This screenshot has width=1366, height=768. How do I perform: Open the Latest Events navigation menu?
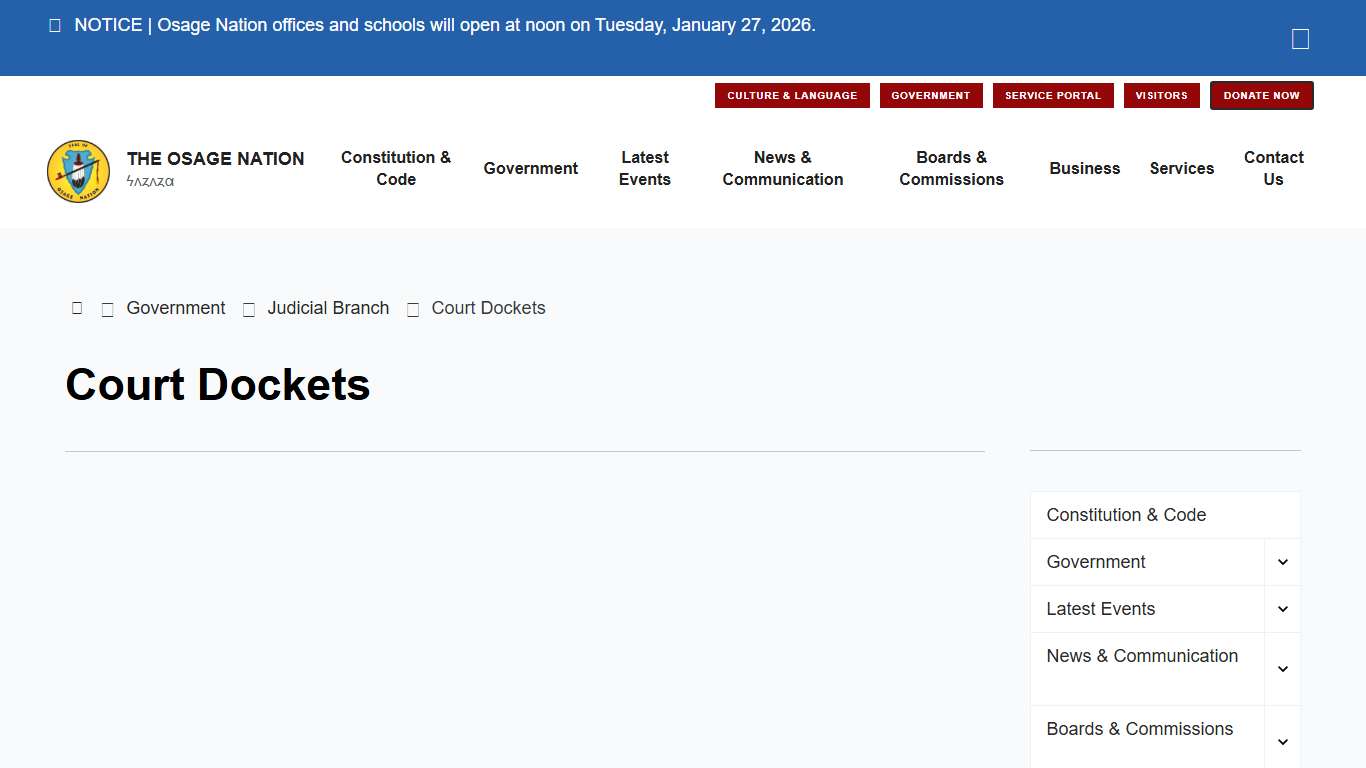pos(645,168)
